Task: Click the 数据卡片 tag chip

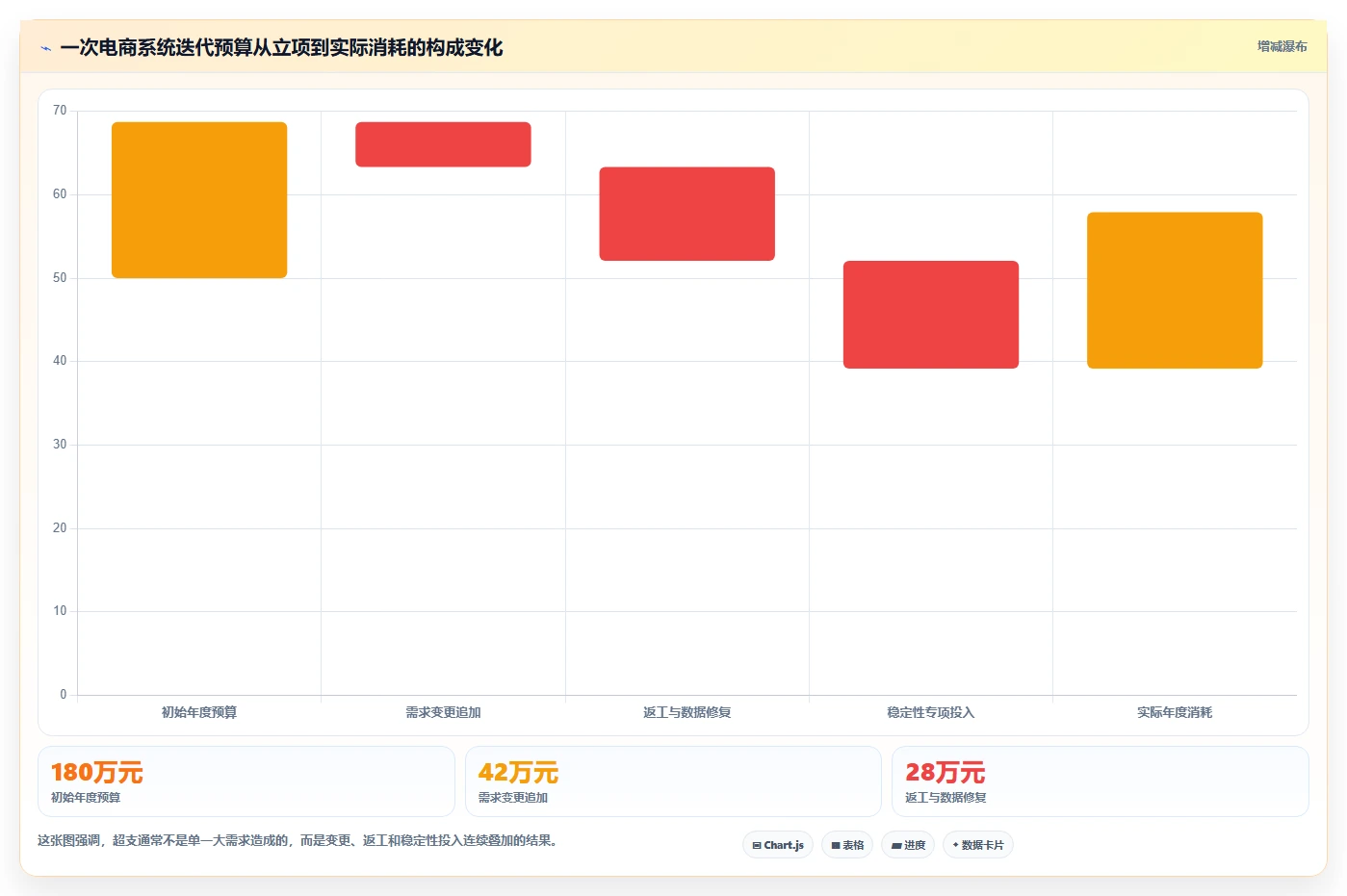Action: 978,845
